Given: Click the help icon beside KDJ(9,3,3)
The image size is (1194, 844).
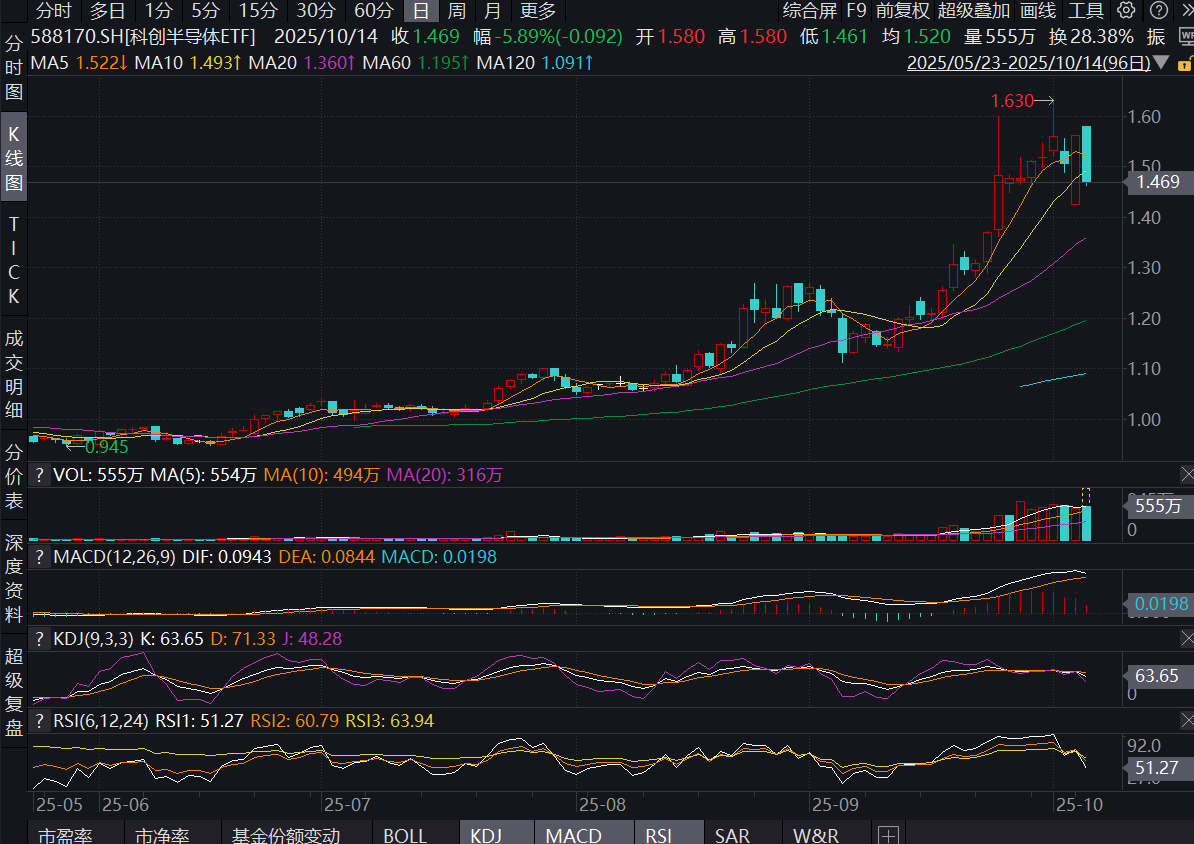Looking at the screenshot, I should (x=40, y=638).
